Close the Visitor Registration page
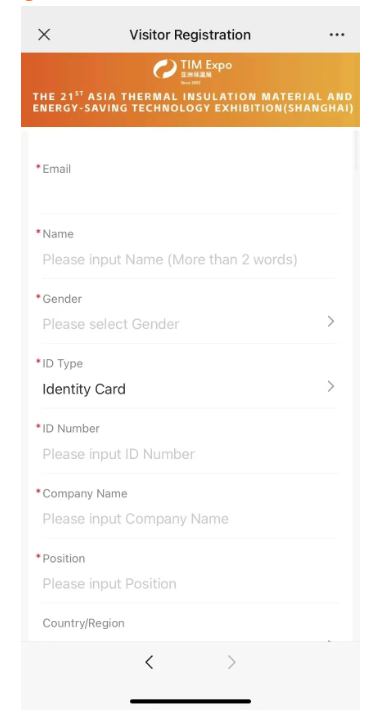 [44, 35]
